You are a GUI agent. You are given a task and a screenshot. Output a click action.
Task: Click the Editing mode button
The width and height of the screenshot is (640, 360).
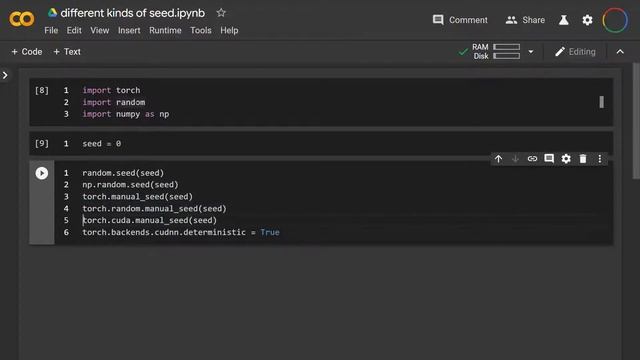576,51
